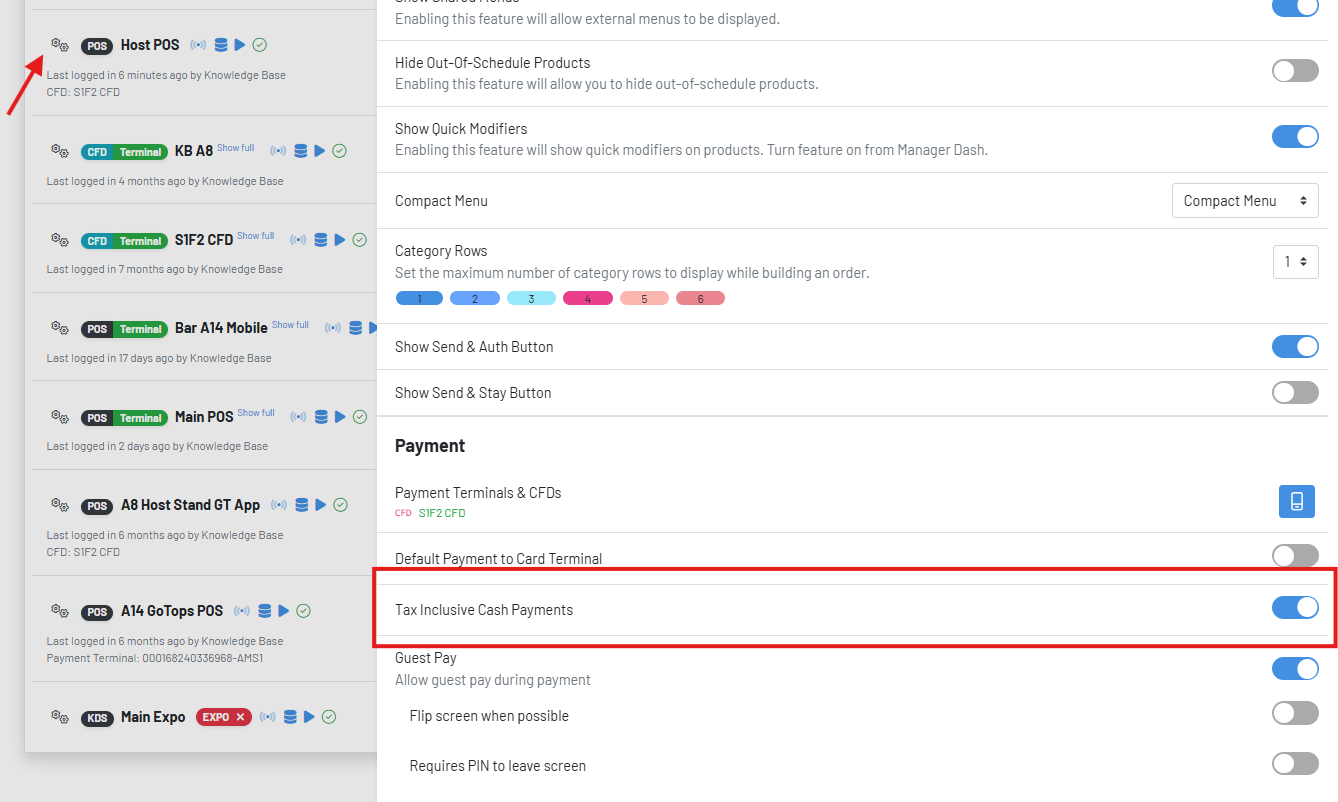Select the pink category row swatch 4

pos(587,299)
